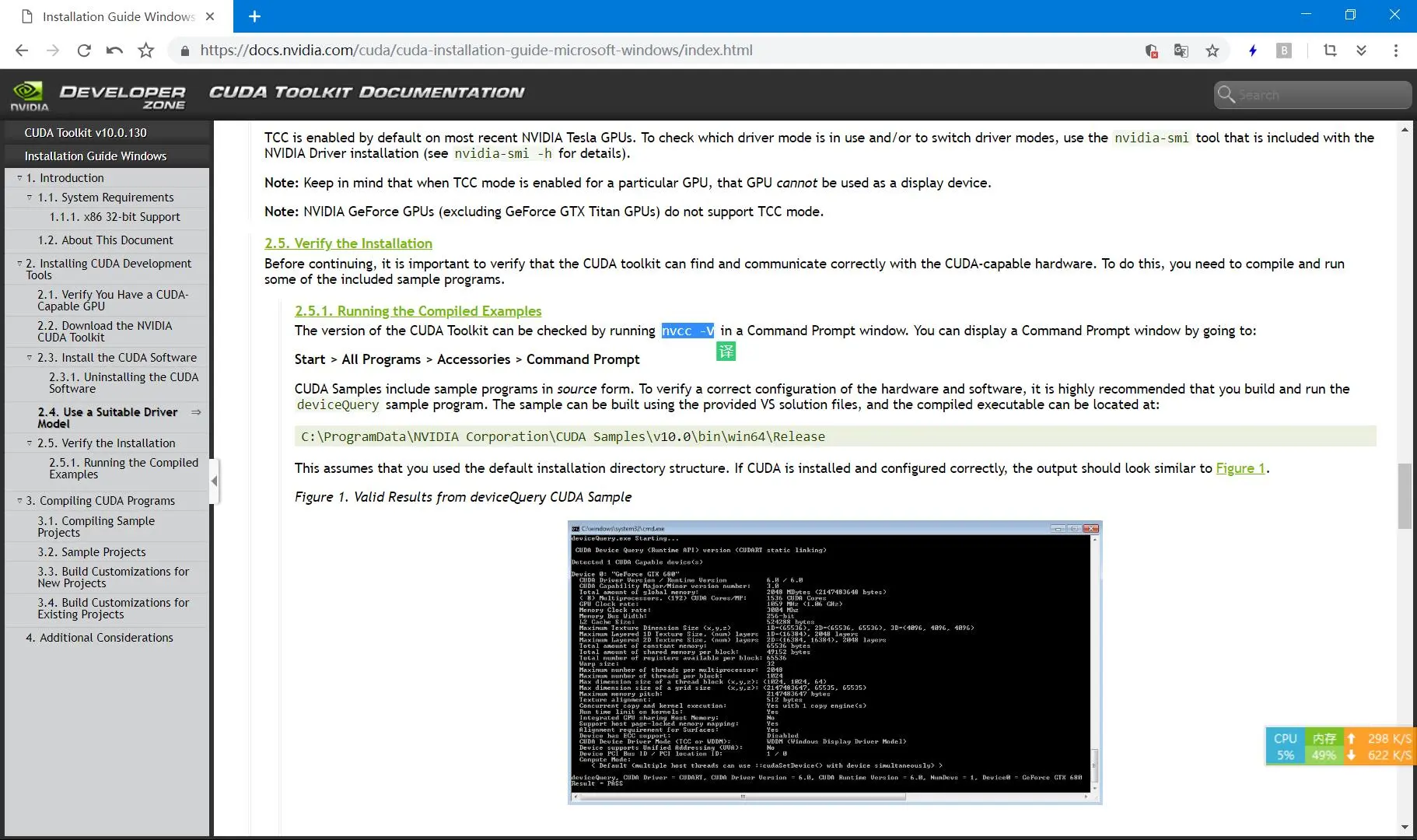Image resolution: width=1417 pixels, height=840 pixels.
Task: Follow the Figure 1 link
Action: [x=1240, y=468]
